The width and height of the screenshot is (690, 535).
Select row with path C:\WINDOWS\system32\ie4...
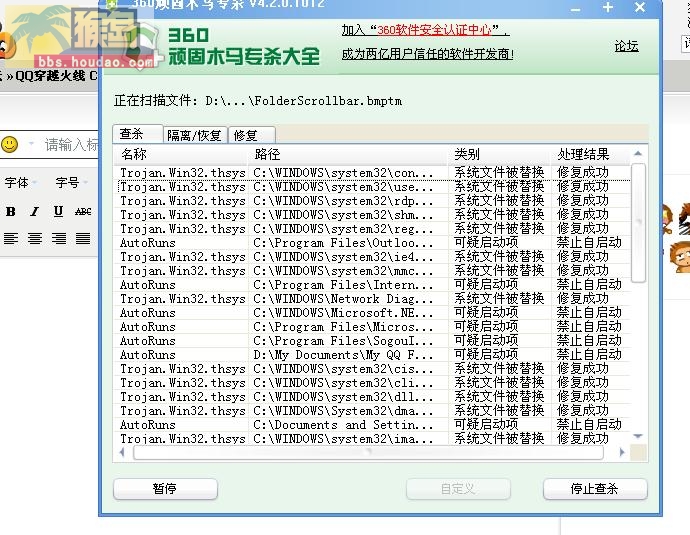372,257
